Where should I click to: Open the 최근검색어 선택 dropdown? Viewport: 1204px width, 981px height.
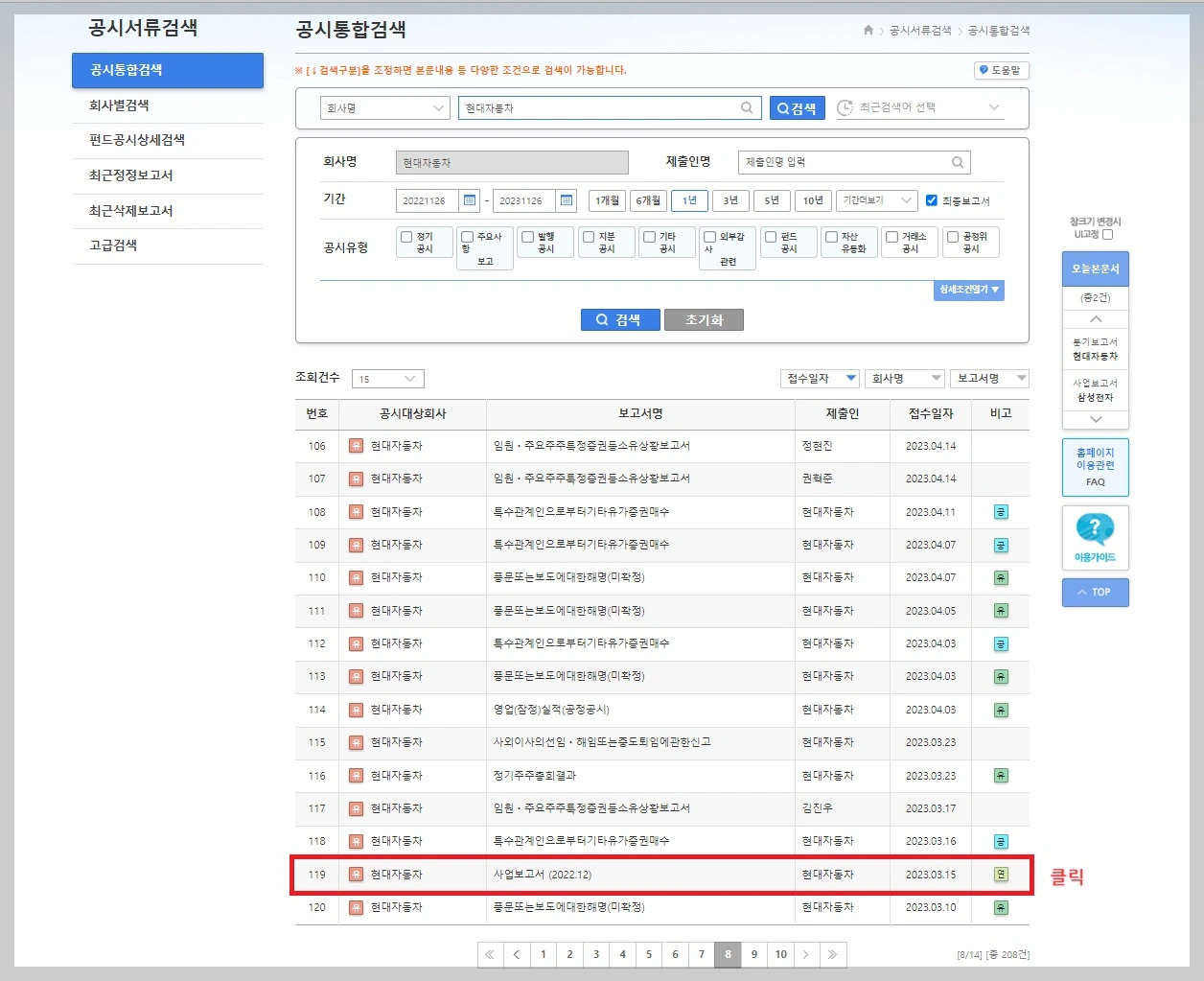[x=920, y=108]
